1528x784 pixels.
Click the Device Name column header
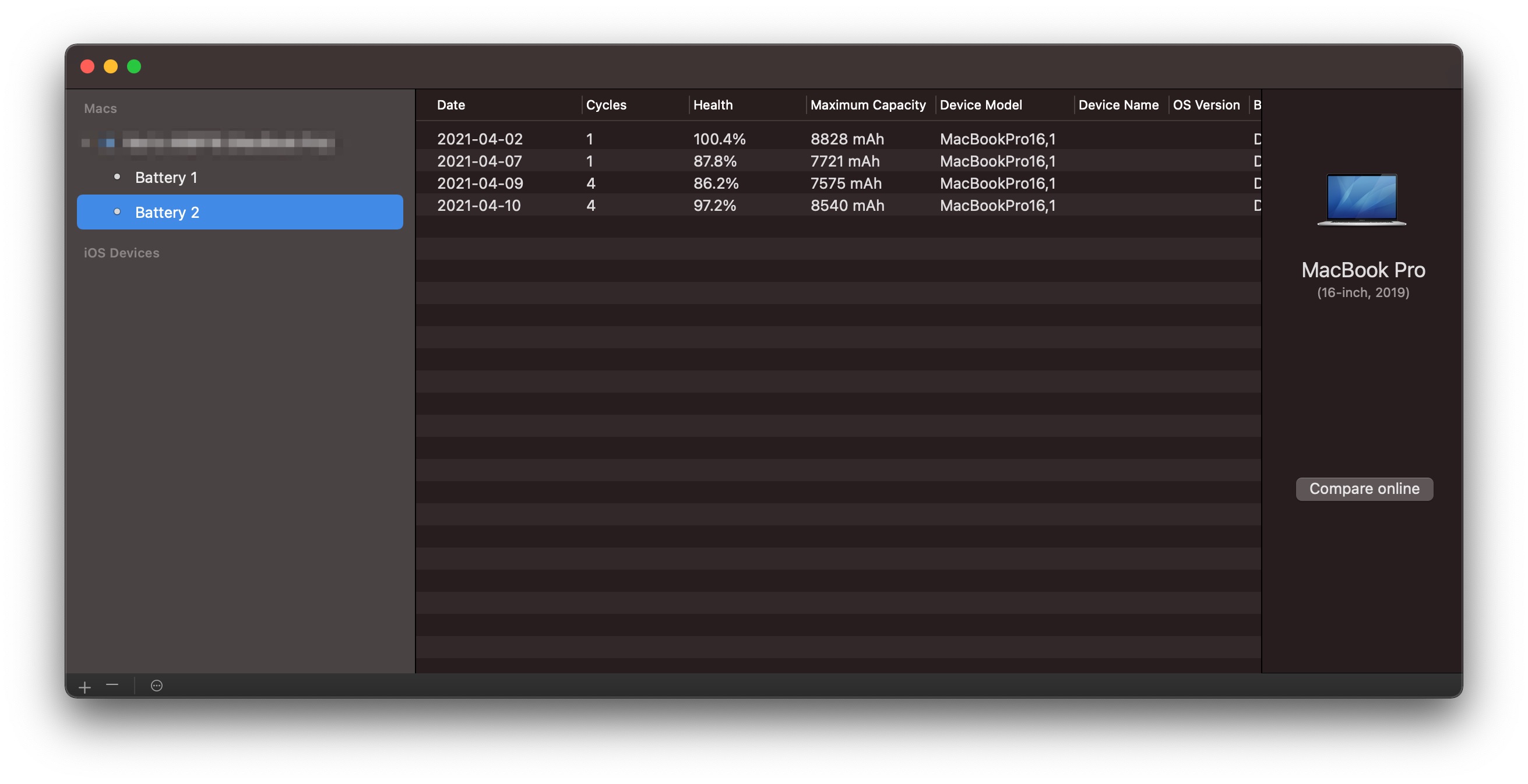(1118, 105)
